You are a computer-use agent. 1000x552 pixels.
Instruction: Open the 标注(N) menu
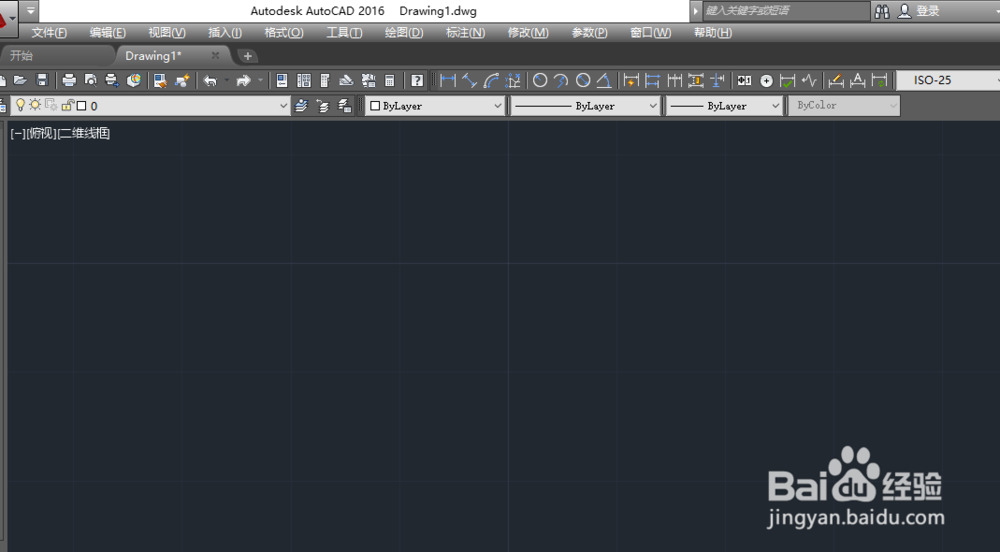pyautogui.click(x=465, y=33)
